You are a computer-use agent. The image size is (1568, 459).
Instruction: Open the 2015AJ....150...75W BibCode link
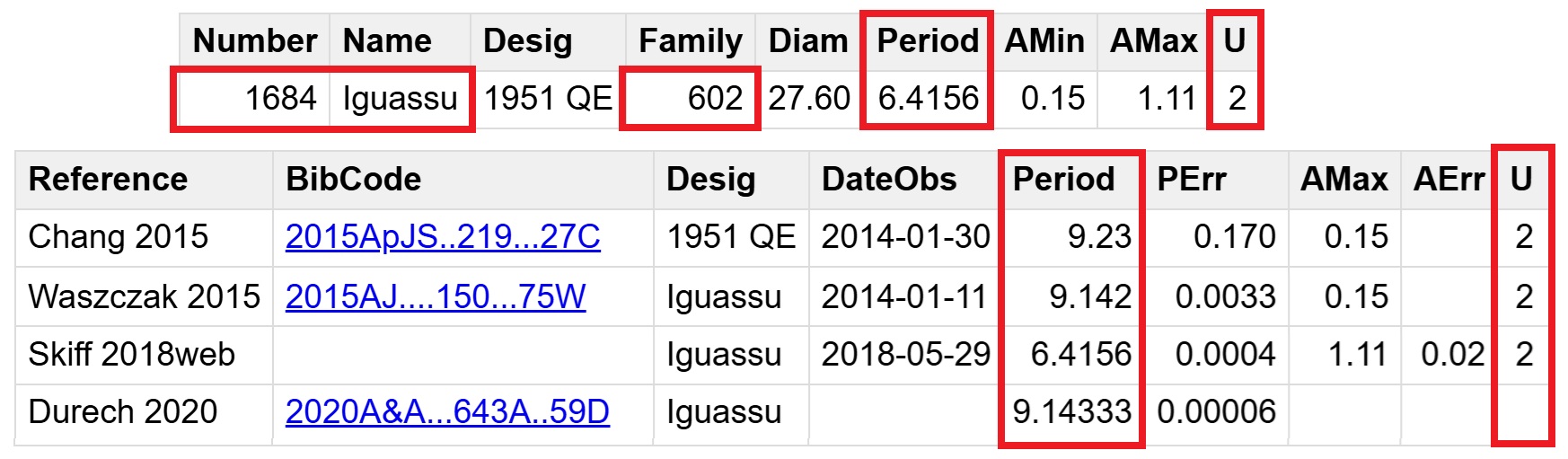coord(436,296)
